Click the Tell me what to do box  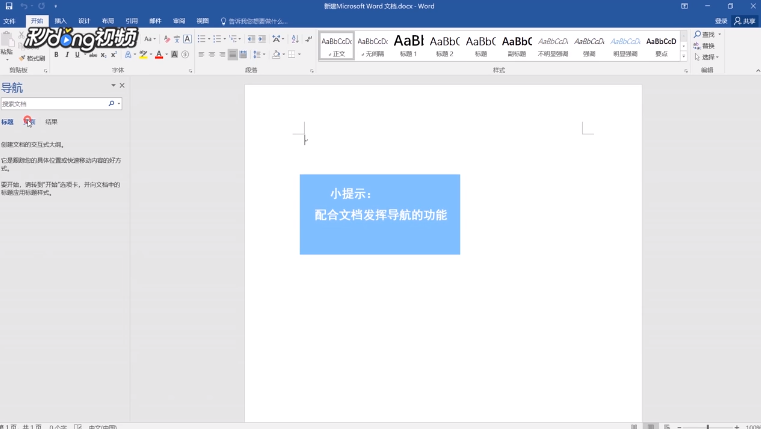point(254,21)
